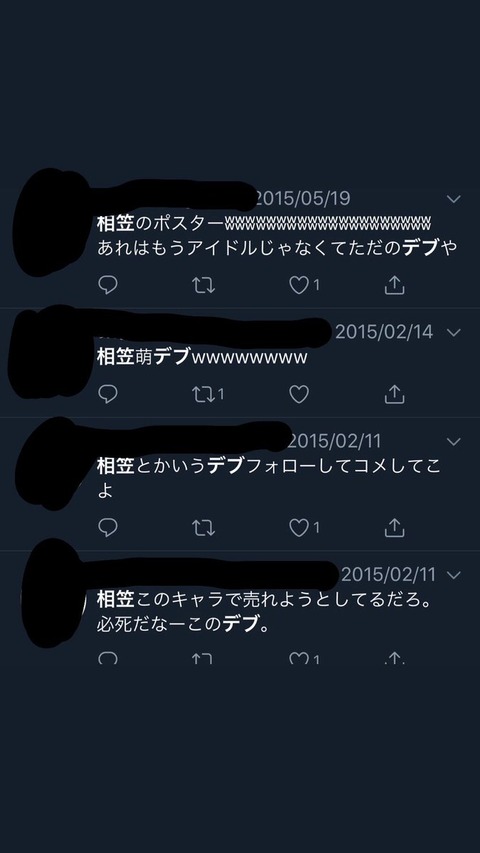
Task: Share the 2015/05/19 tweet
Action: [395, 285]
